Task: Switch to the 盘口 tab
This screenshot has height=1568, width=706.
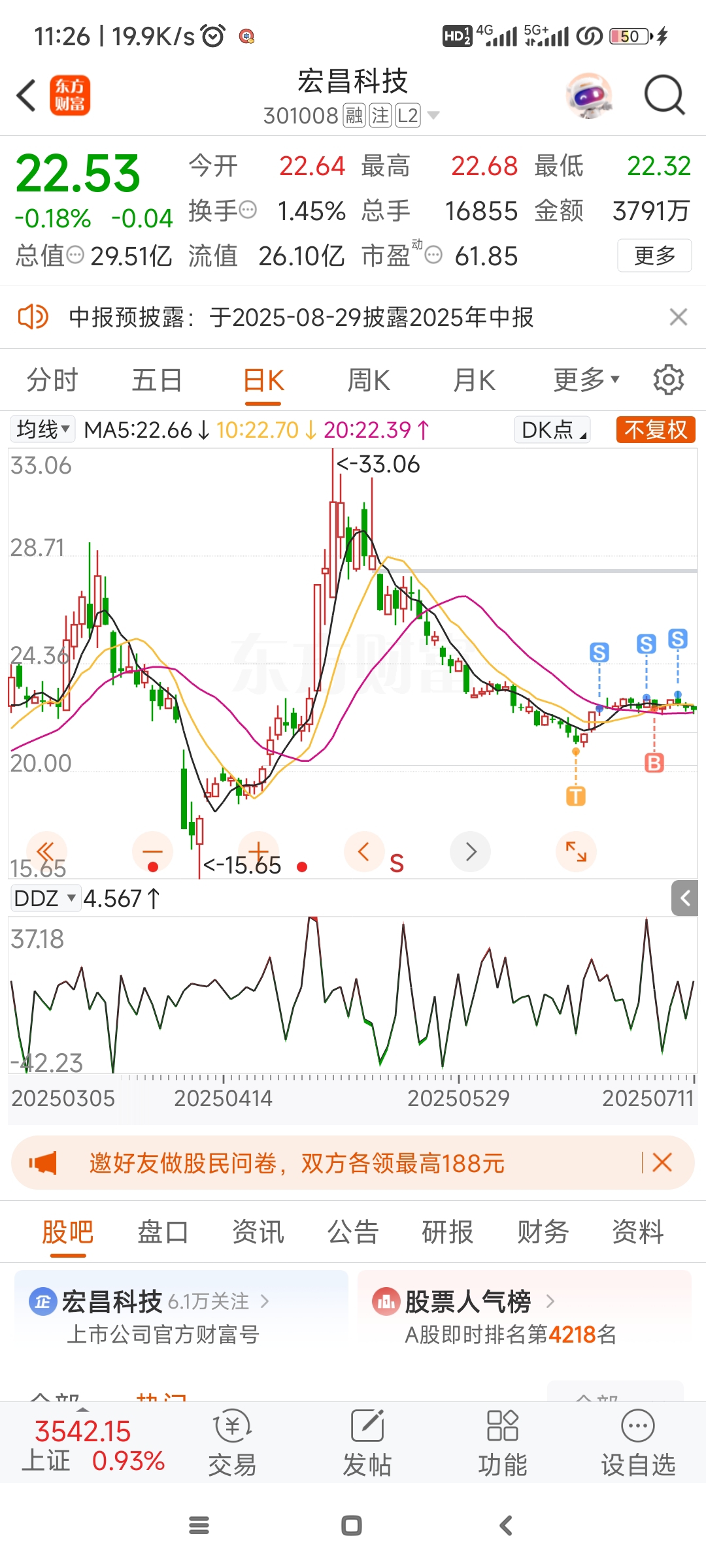Action: click(x=163, y=1232)
